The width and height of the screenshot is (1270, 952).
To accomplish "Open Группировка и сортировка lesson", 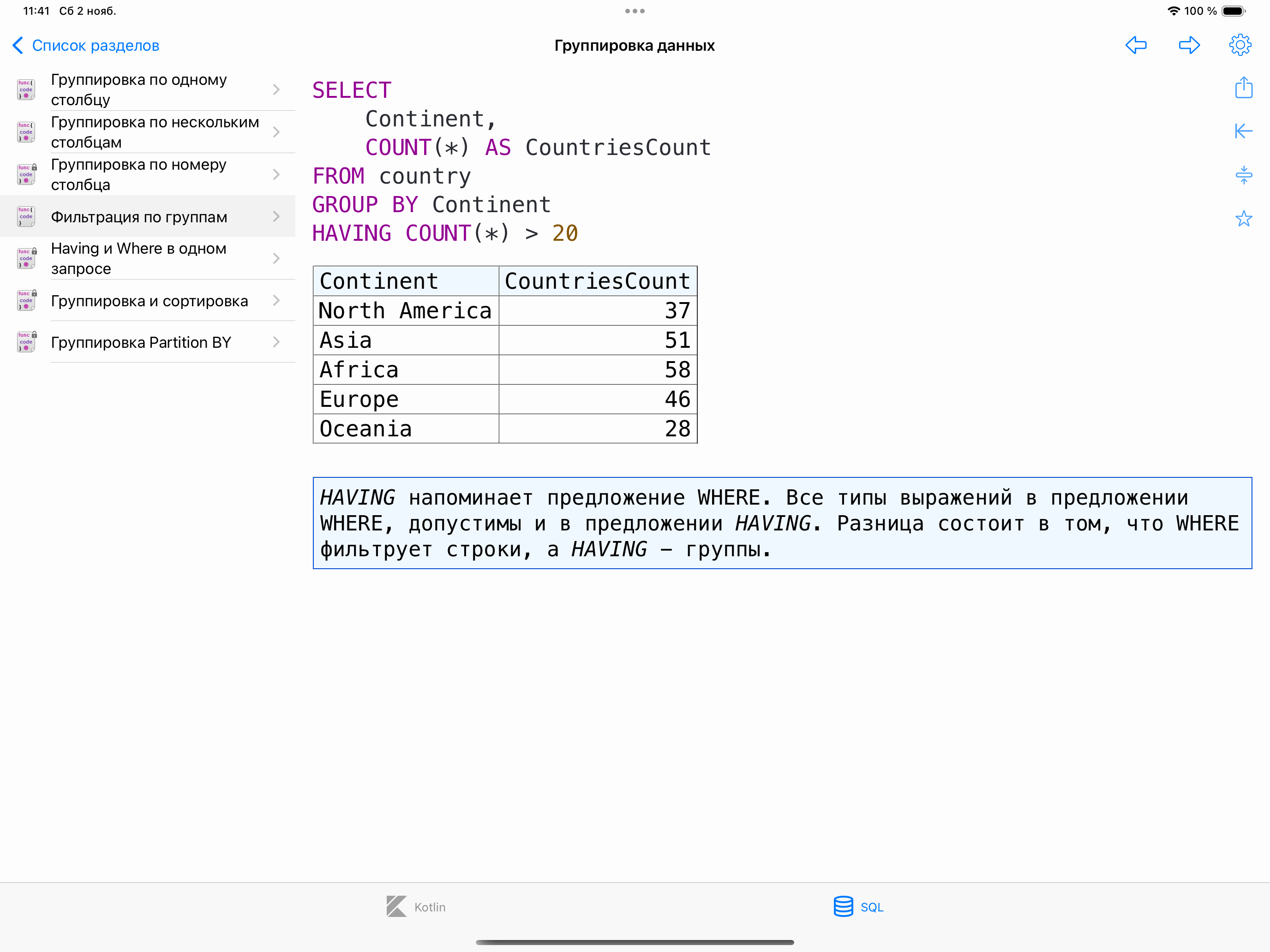I will click(x=148, y=300).
